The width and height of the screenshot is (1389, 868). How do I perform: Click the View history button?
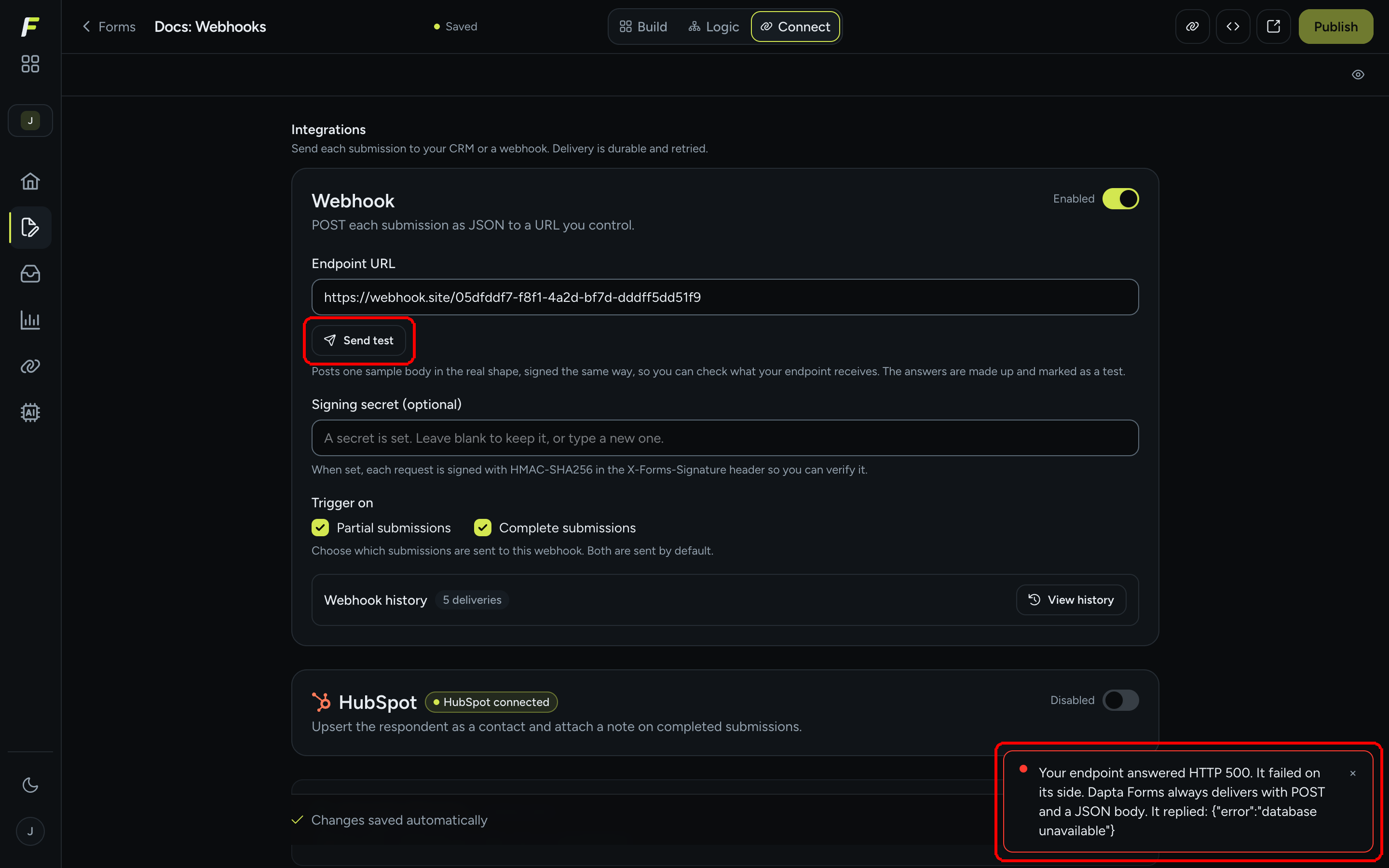pos(1071,600)
